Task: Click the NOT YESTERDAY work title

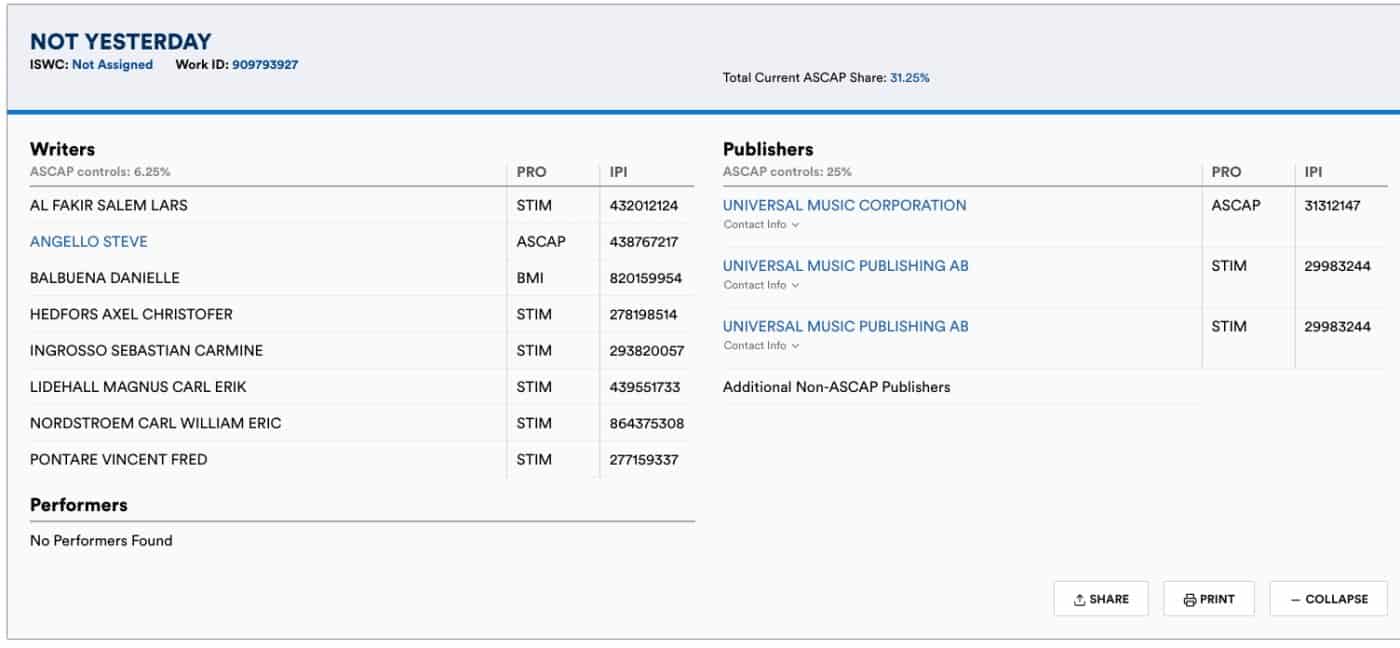Action: point(121,41)
